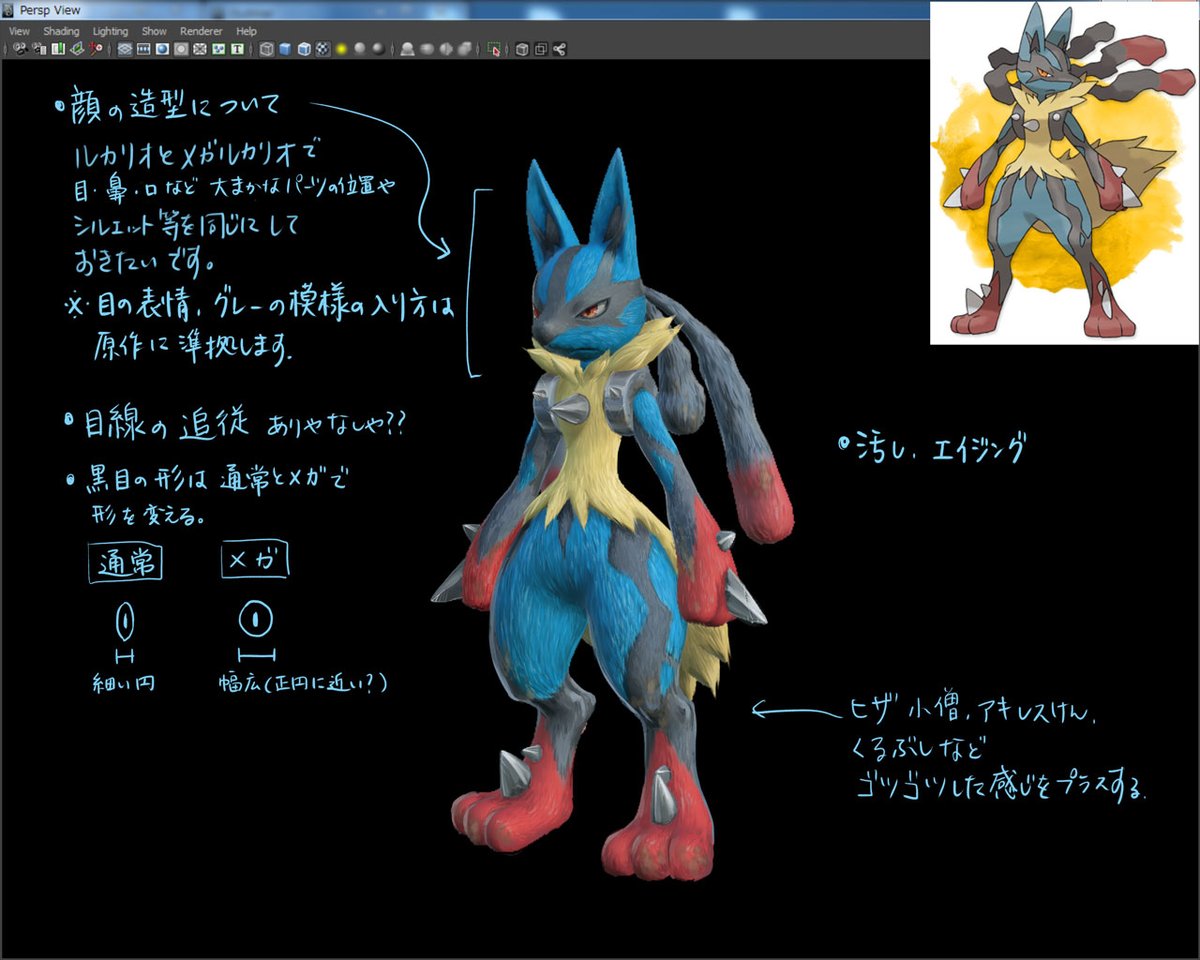Enable Wireframe on Shaded cube icon
The height and width of the screenshot is (960, 1200).
pos(304,48)
